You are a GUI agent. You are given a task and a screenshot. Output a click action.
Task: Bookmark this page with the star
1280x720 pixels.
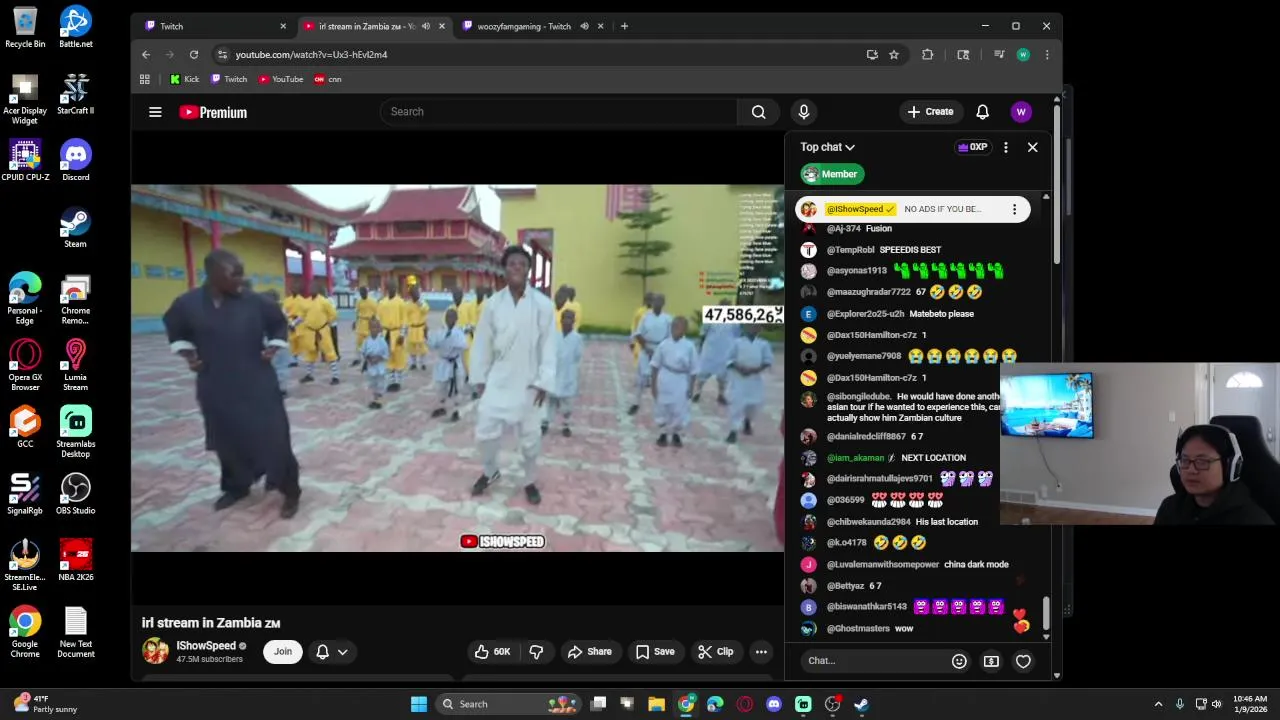[894, 54]
